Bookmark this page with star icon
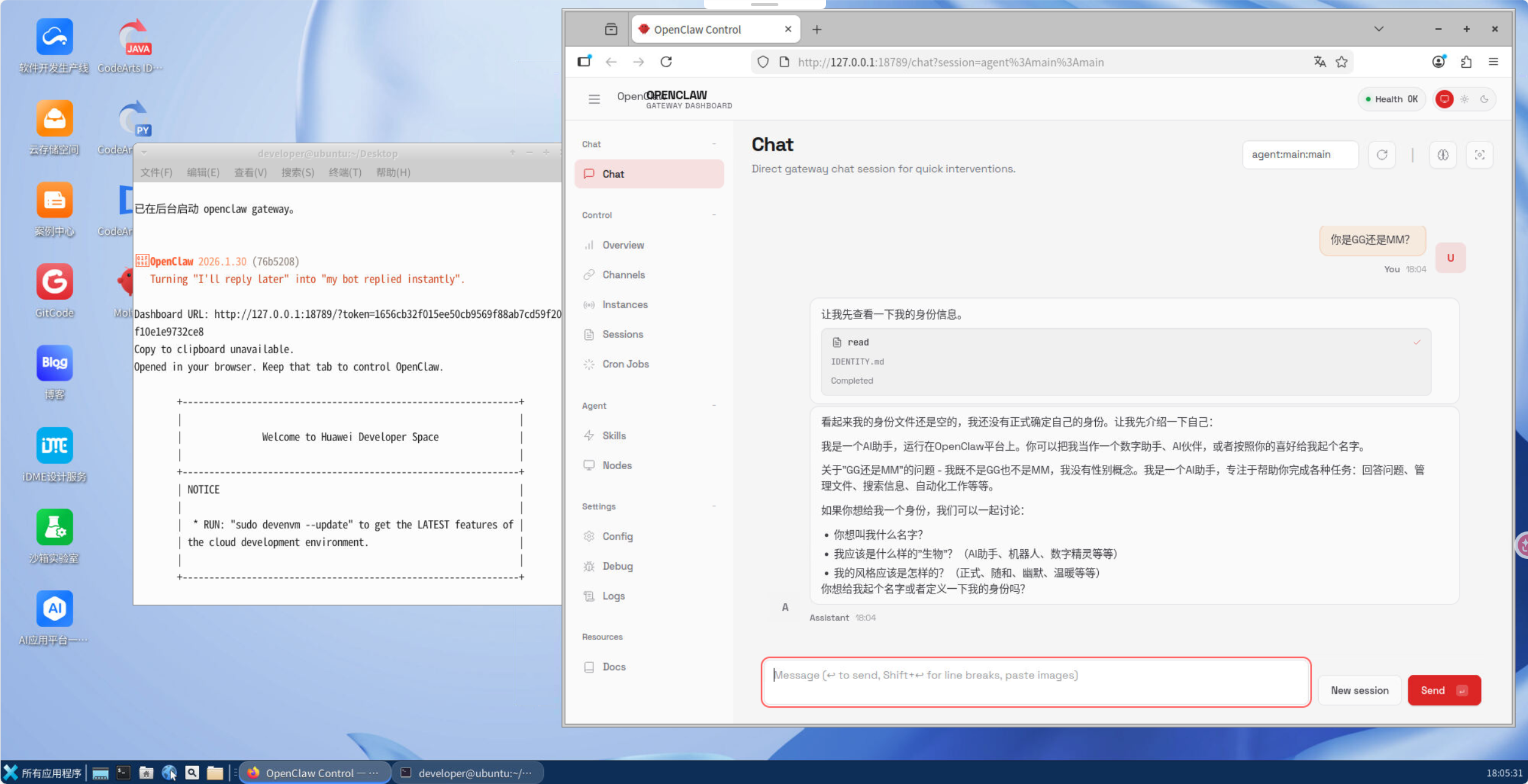Image resolution: width=1528 pixels, height=784 pixels. (x=1341, y=62)
